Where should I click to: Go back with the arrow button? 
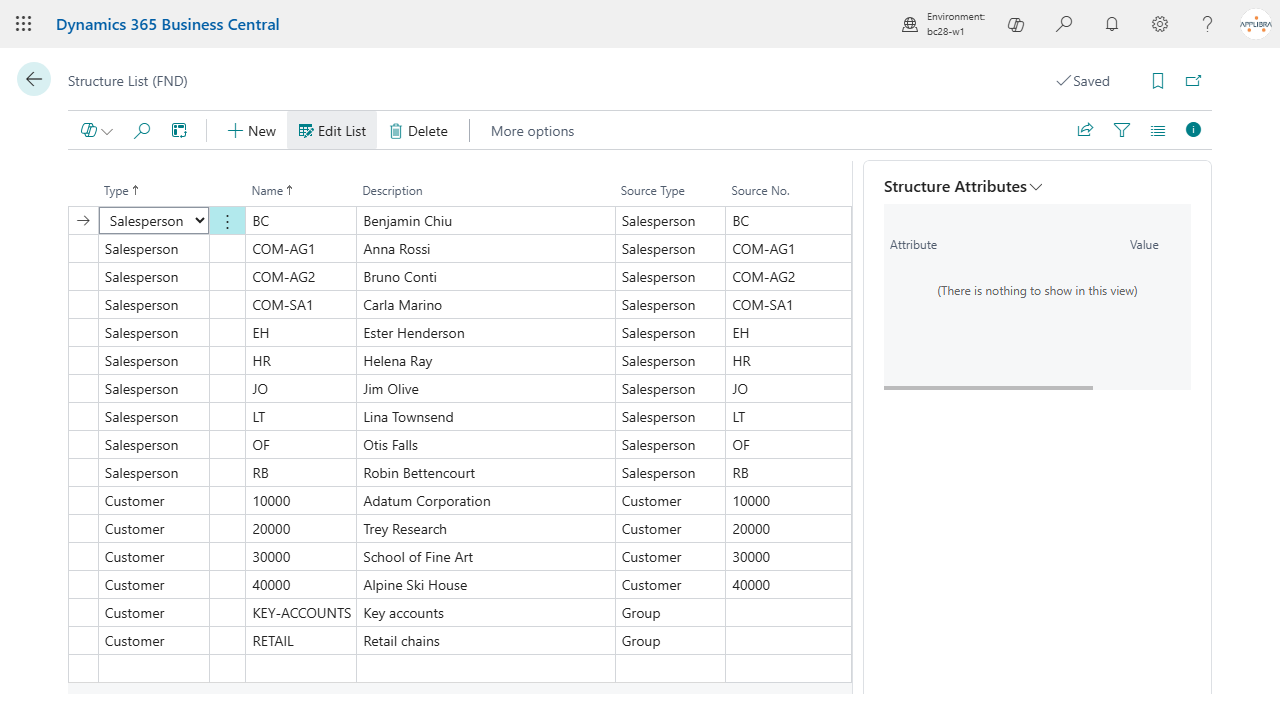pyautogui.click(x=34, y=80)
